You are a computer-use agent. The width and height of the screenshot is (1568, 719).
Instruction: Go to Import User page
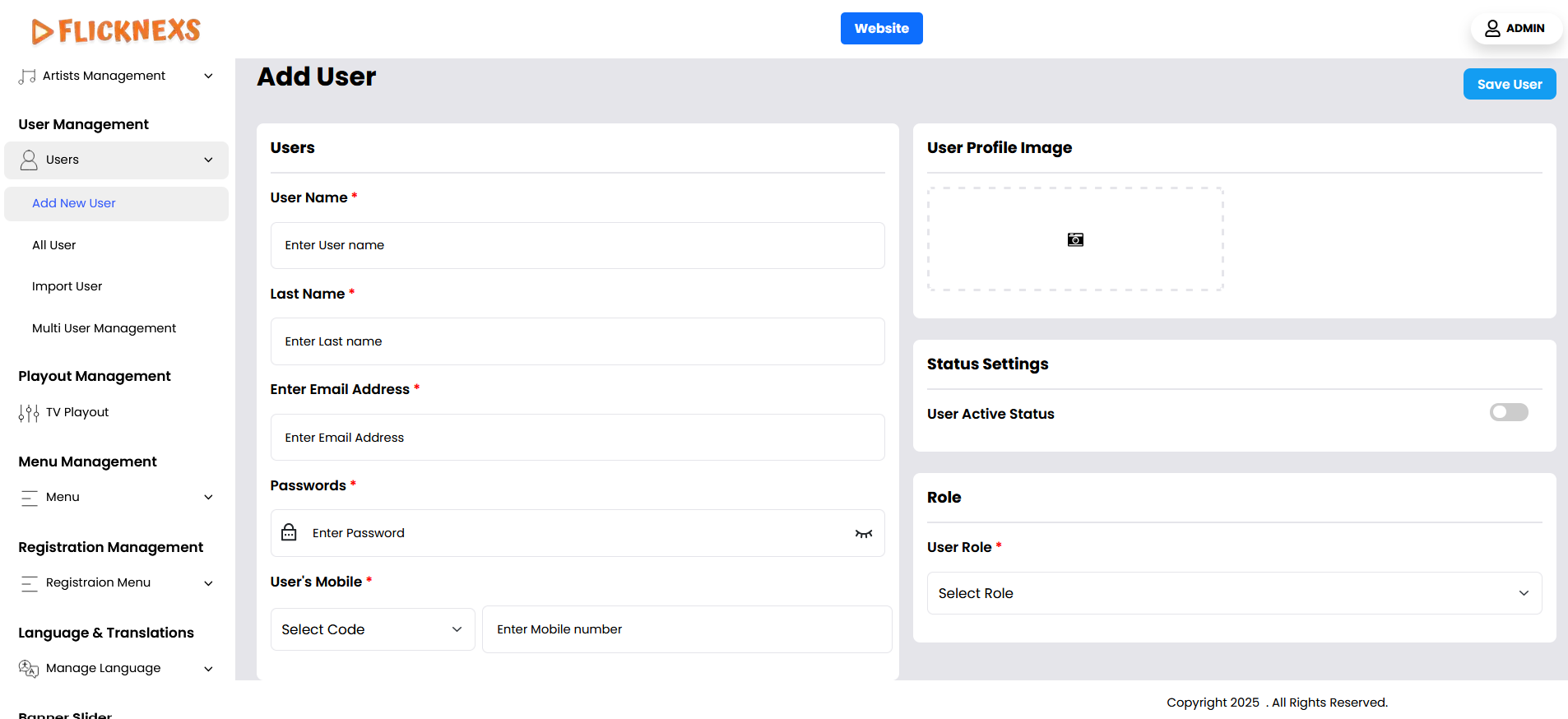[67, 286]
